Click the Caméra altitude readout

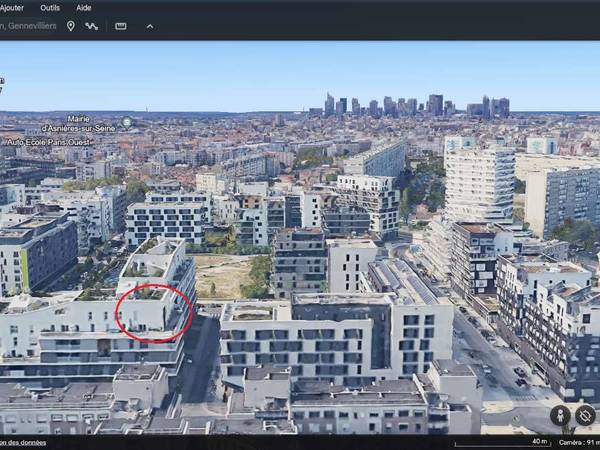(x=579, y=442)
